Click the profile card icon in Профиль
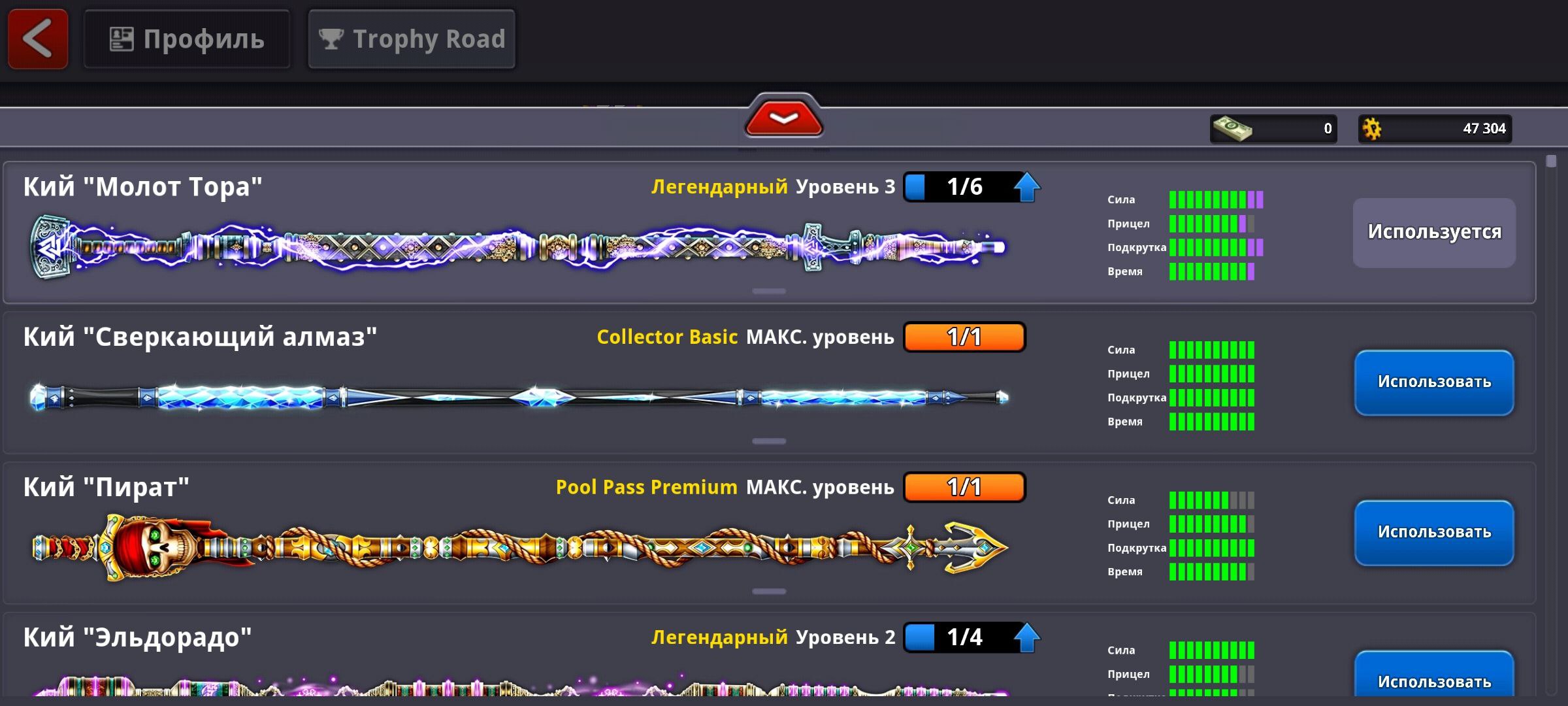The image size is (1568, 706). click(122, 39)
